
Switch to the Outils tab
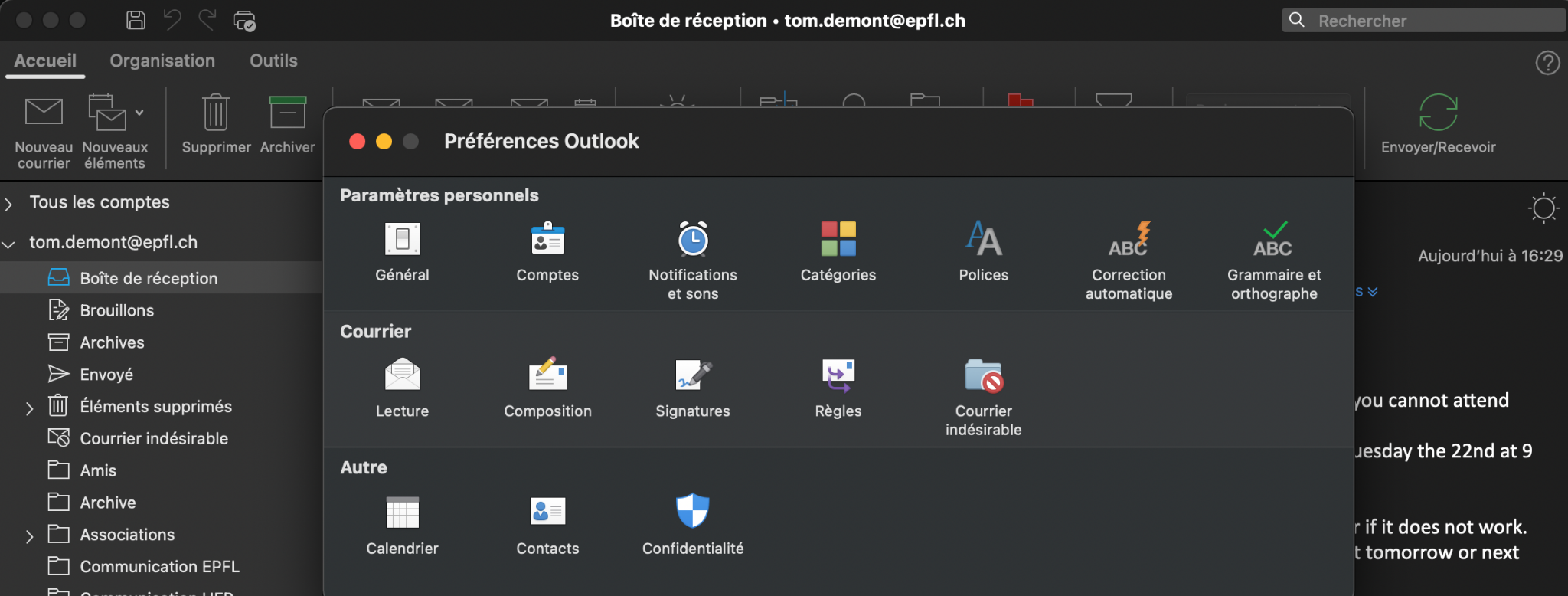coord(273,61)
